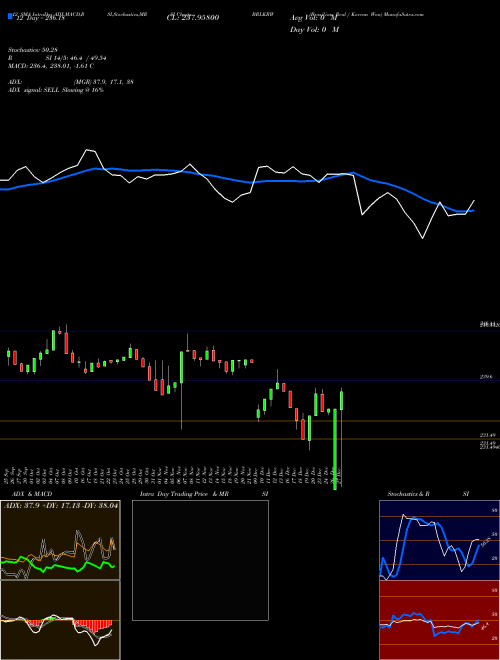Click the 'Day Vol: 0 M' label
This screenshot has height=660, width=500.
click(314, 29)
